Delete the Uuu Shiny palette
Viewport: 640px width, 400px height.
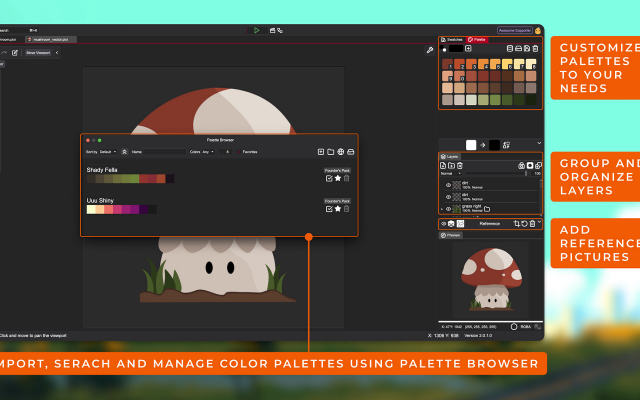click(x=347, y=209)
